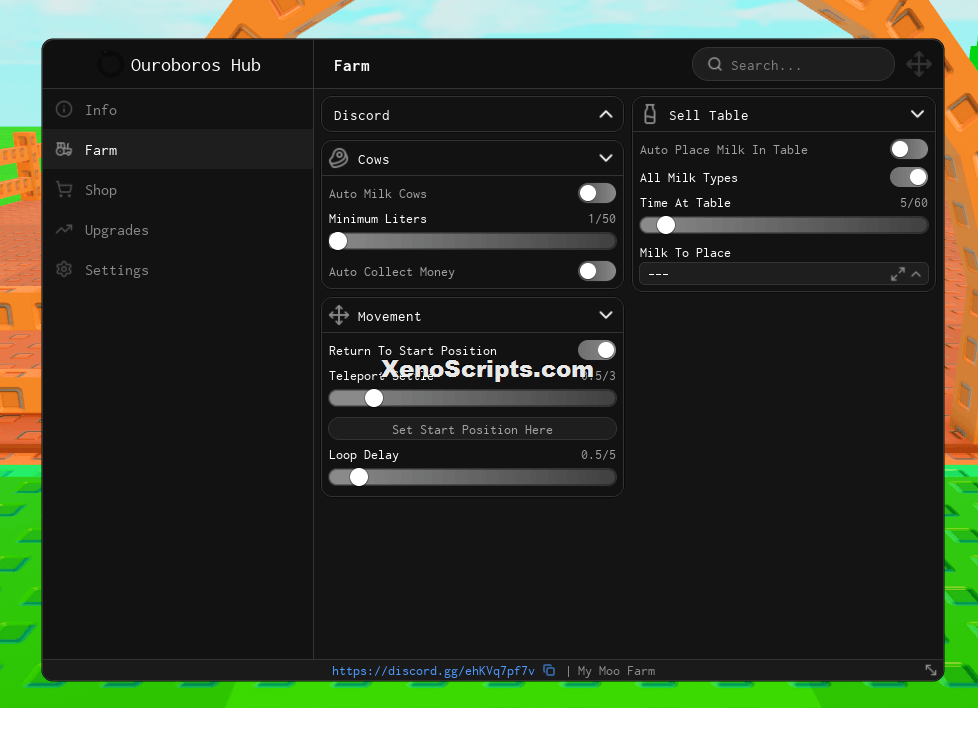Open the discord.gg invite link
This screenshot has width=978, height=738.
click(433, 671)
